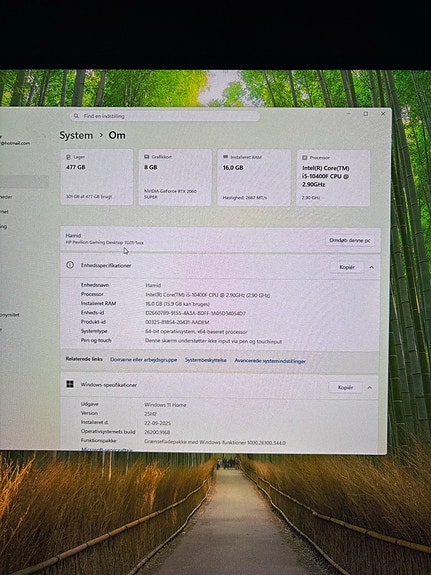Click the Find en indstilling search field
This screenshot has width=431, height=575.
165,116
